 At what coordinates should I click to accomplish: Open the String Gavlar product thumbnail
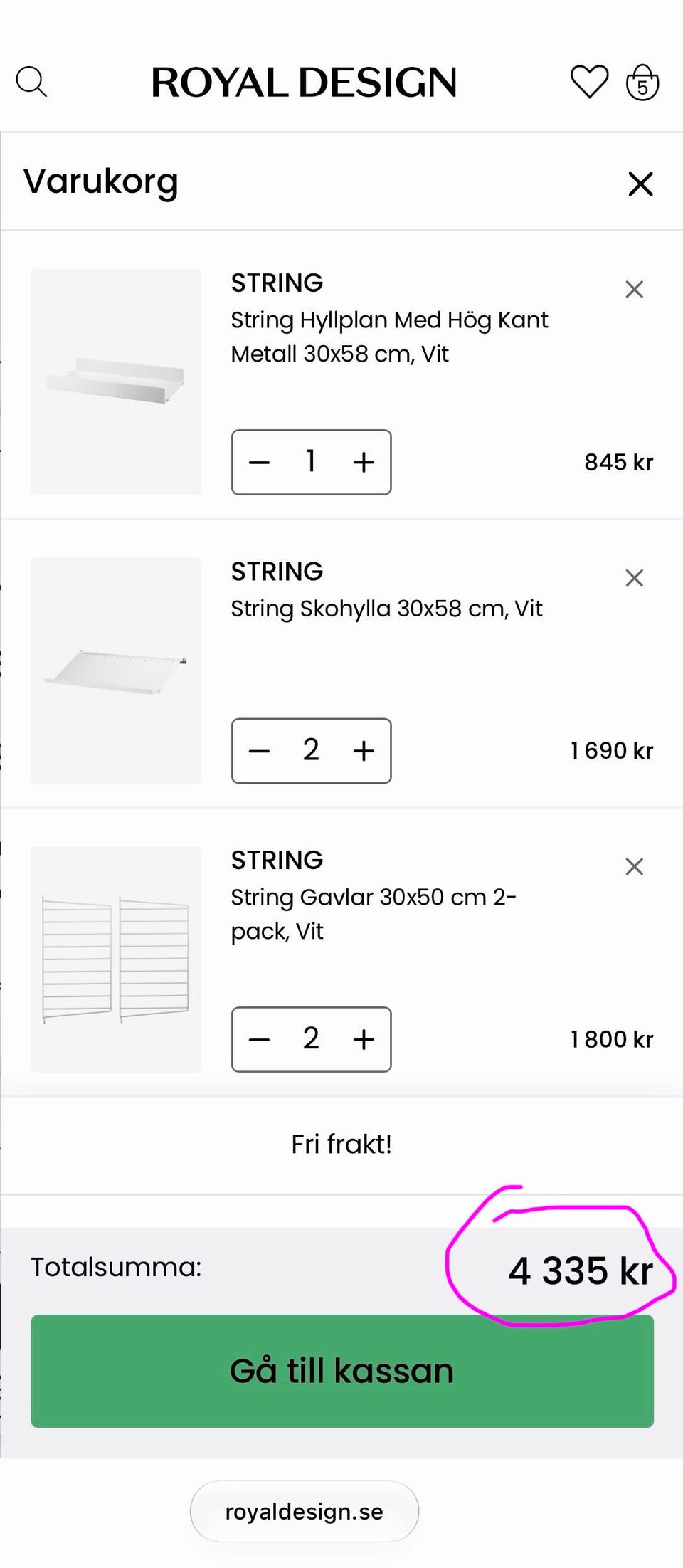click(x=116, y=959)
